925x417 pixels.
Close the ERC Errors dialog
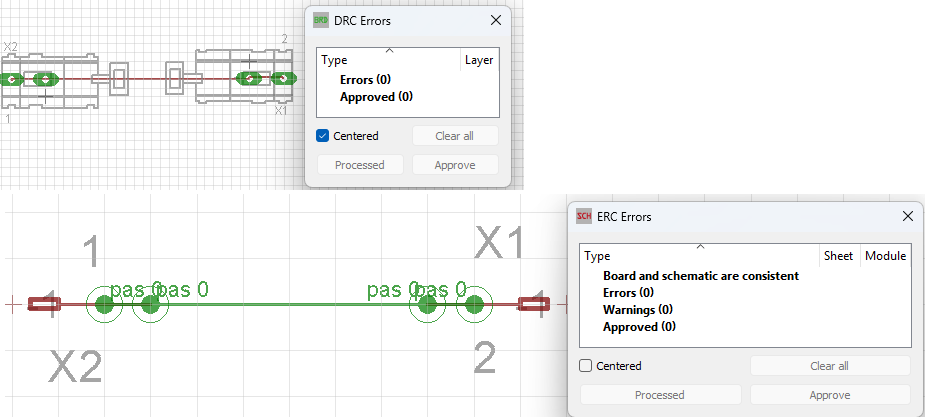(908, 216)
